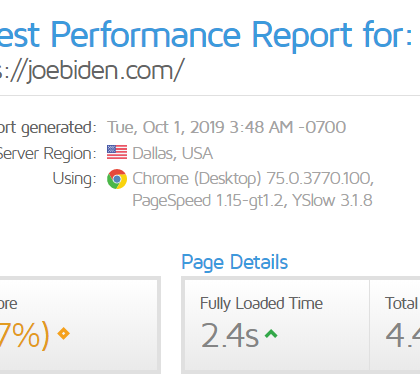Click the USA flag icon
Viewport: 420px width, 388px height.
(117, 152)
